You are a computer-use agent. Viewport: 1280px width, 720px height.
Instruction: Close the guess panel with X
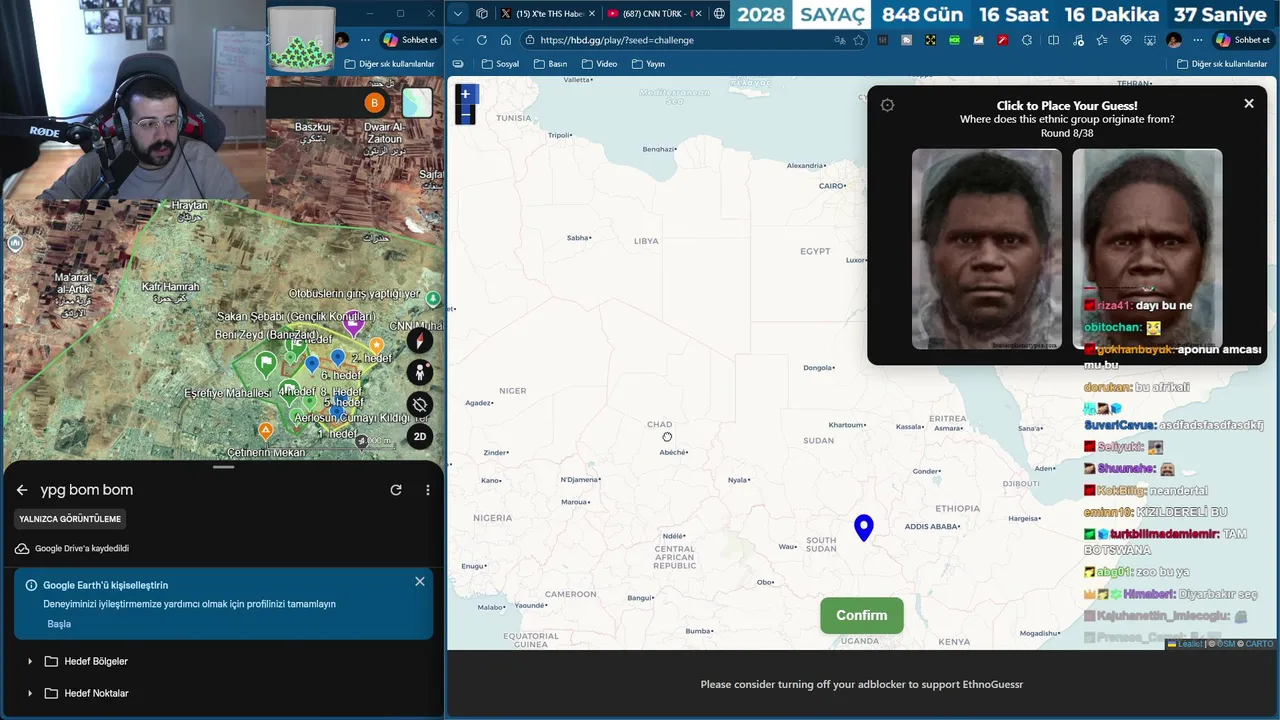click(x=1248, y=103)
